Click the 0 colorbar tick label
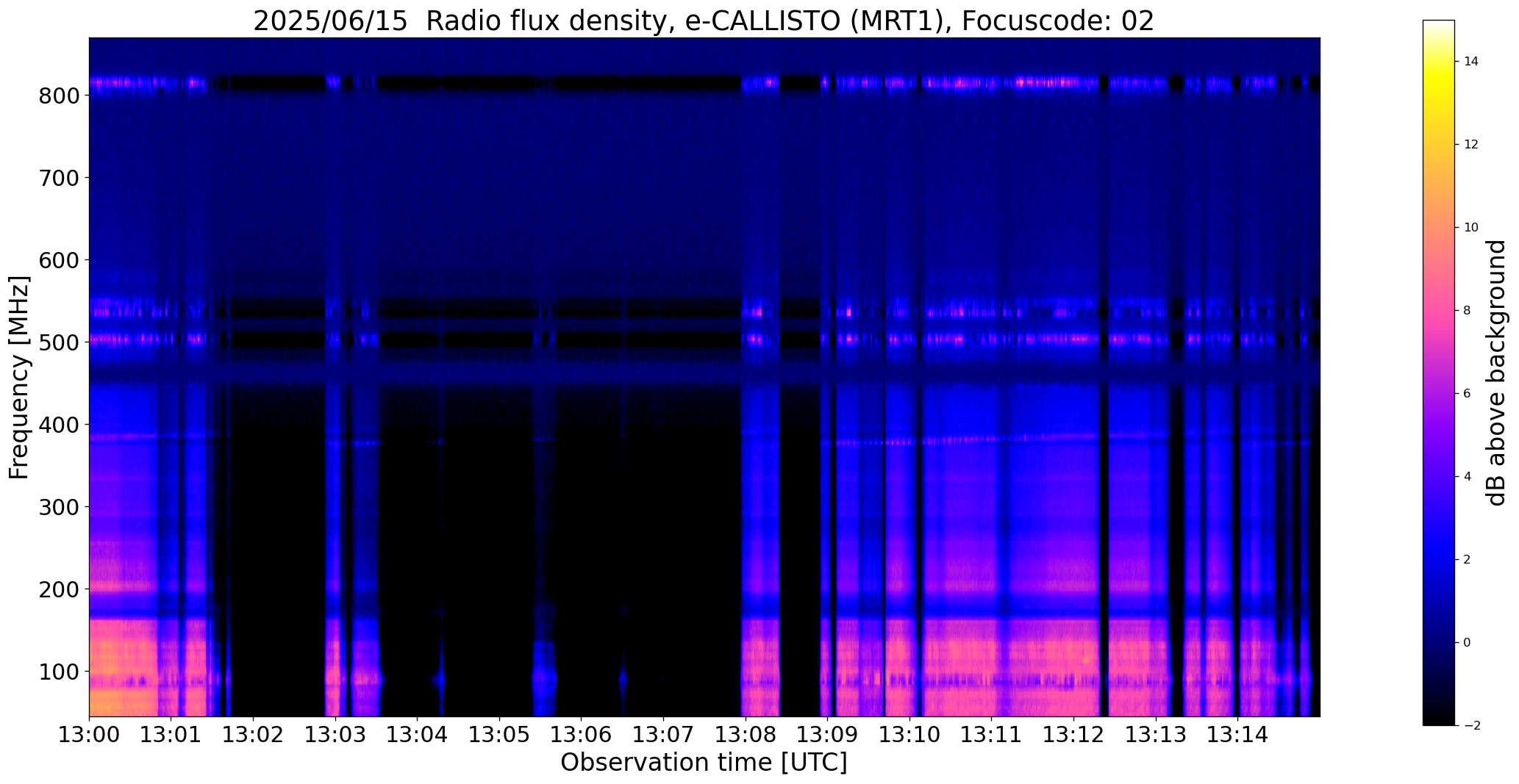Image resolution: width=1519 pixels, height=784 pixels. coord(1467,643)
